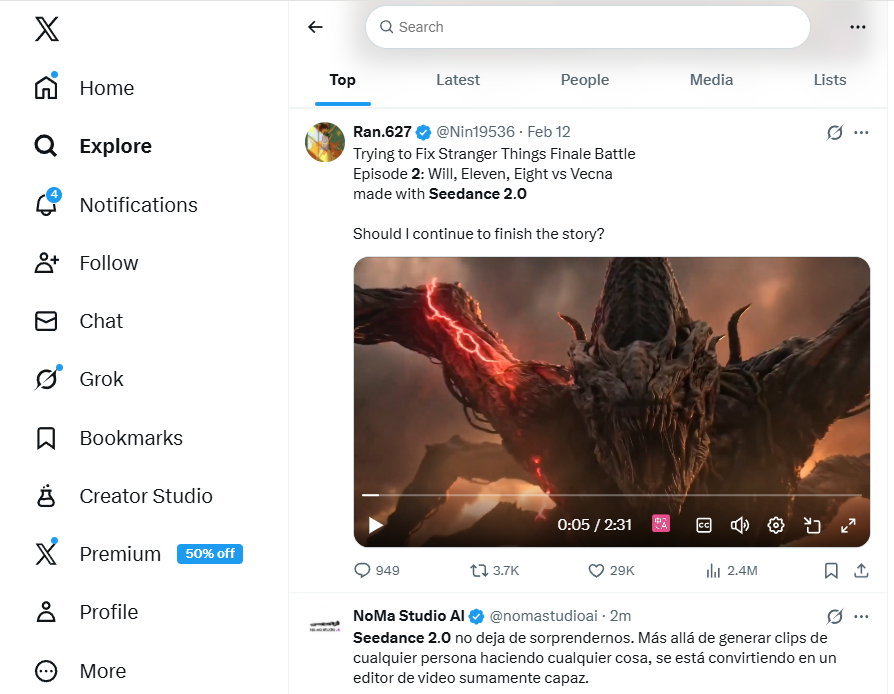Open Notifications with 4 badge
This screenshot has height=694, width=894.
coord(116,205)
